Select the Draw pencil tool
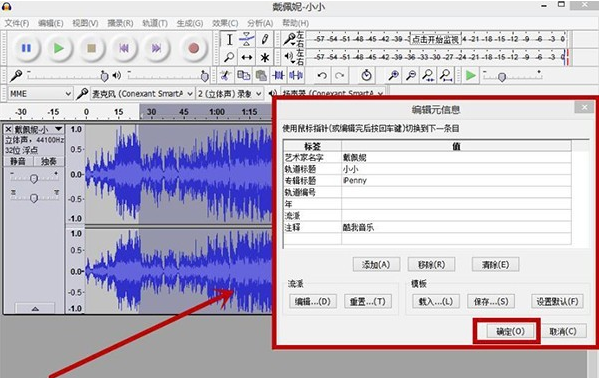601x378 pixels. point(265,39)
